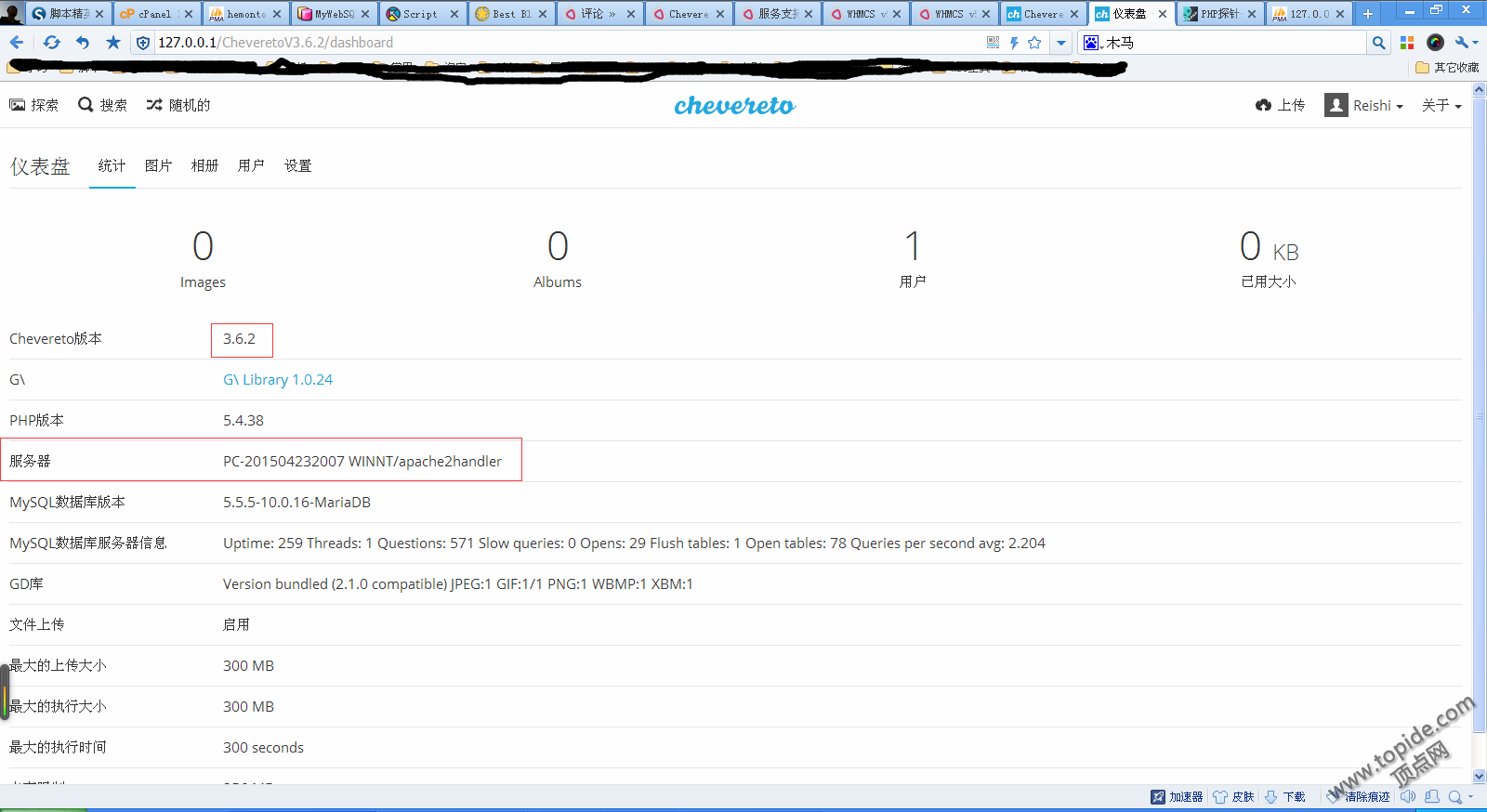The height and width of the screenshot is (812, 1487).
Task: Click the vertical scrollbar down arrow
Action: (1479, 777)
